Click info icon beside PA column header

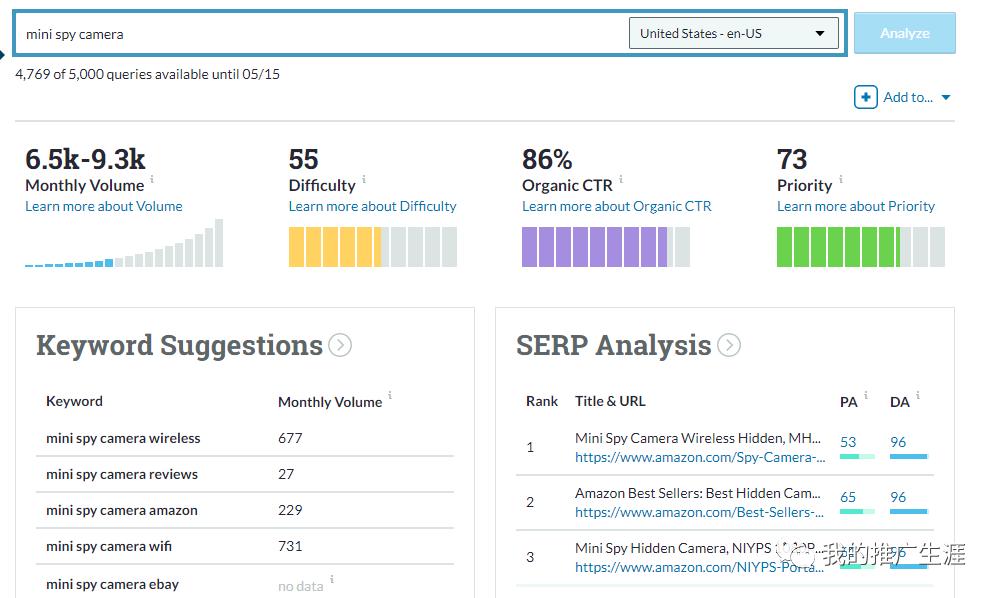click(x=866, y=396)
